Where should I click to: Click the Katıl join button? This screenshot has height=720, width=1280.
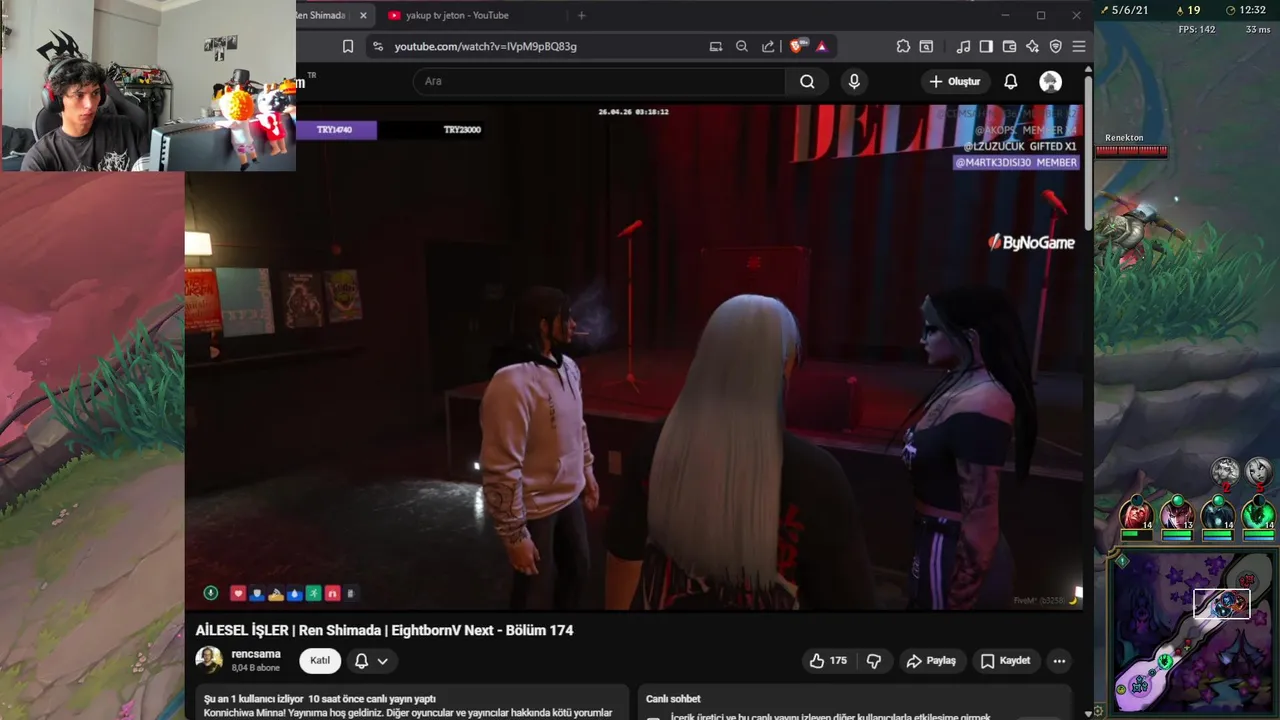pyautogui.click(x=320, y=660)
